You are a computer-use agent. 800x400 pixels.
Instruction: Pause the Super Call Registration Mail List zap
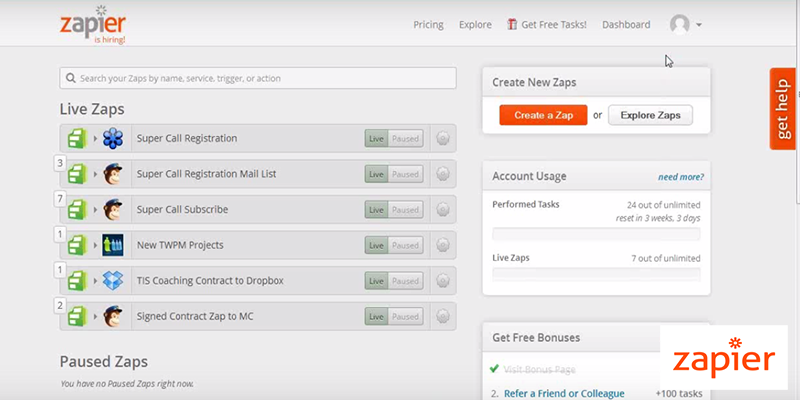(405, 174)
